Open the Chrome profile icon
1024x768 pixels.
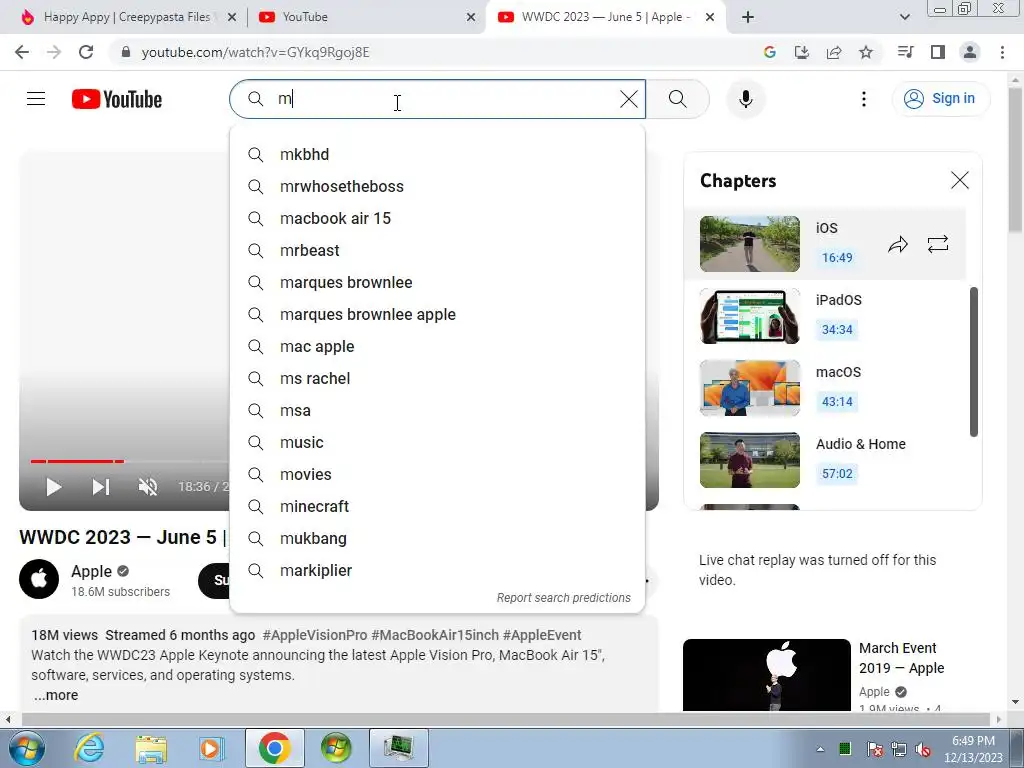(970, 52)
